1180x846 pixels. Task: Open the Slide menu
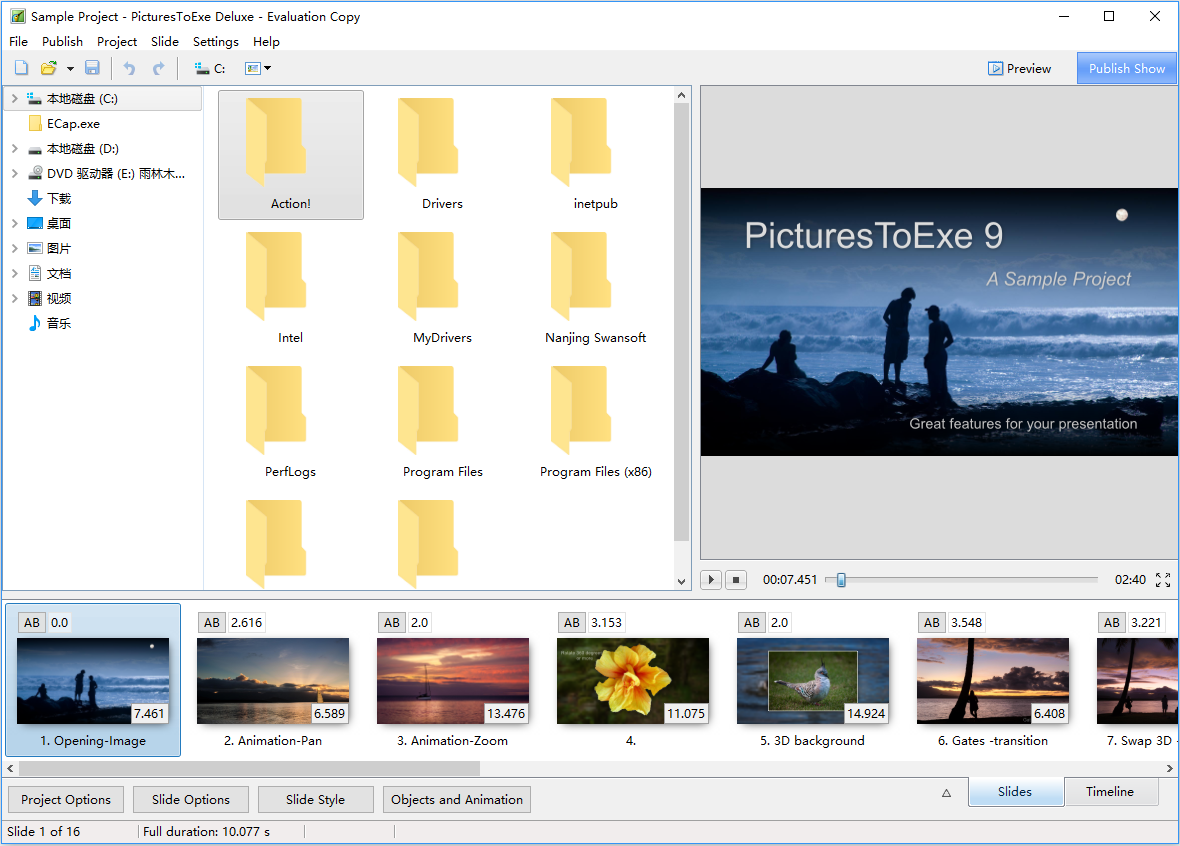click(165, 41)
